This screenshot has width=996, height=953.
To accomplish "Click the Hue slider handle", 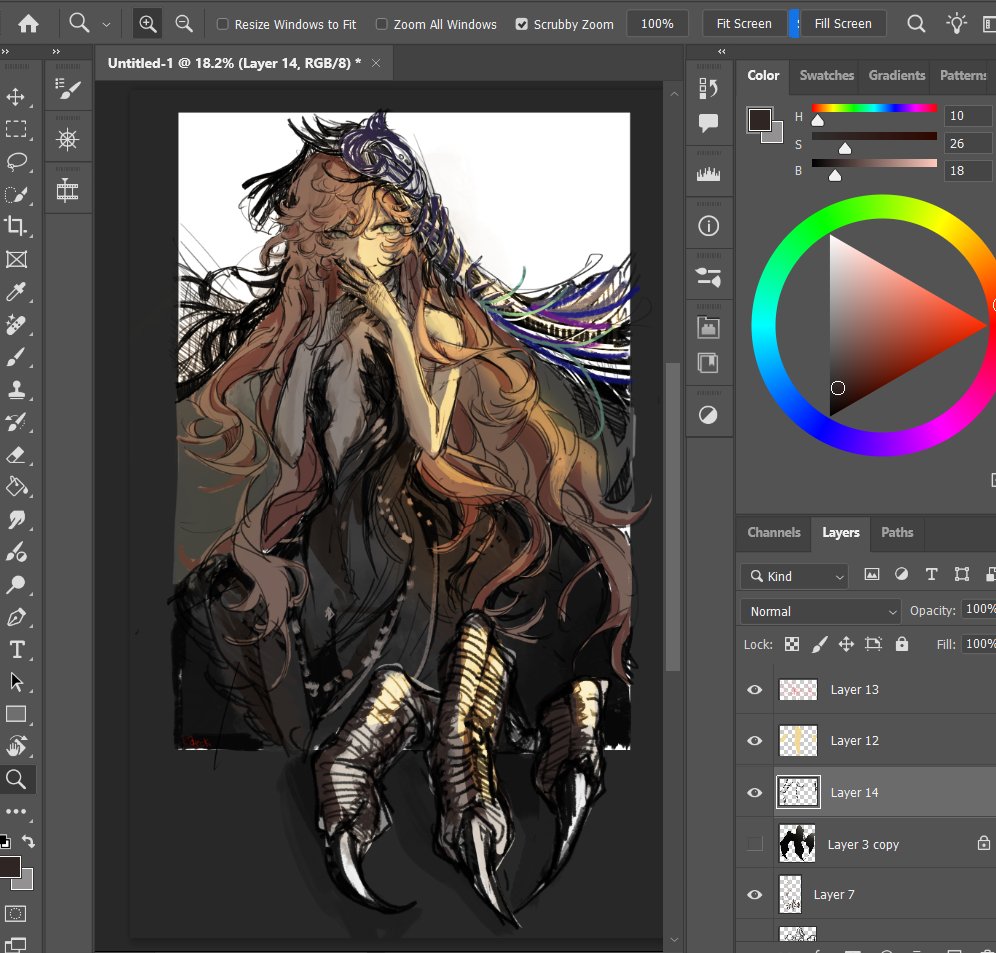I will (x=818, y=121).
